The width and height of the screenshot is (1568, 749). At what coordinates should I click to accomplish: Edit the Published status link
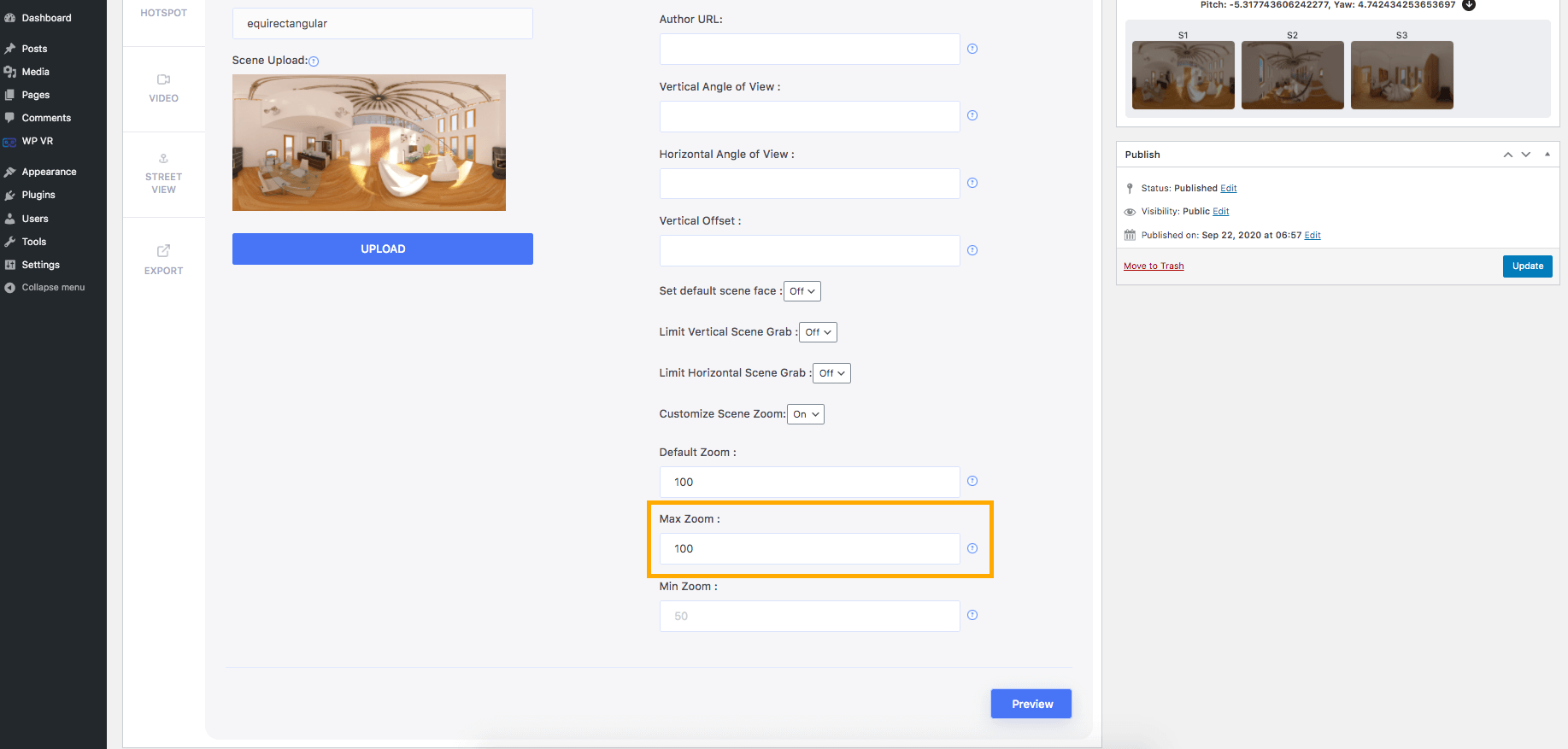tap(1228, 188)
